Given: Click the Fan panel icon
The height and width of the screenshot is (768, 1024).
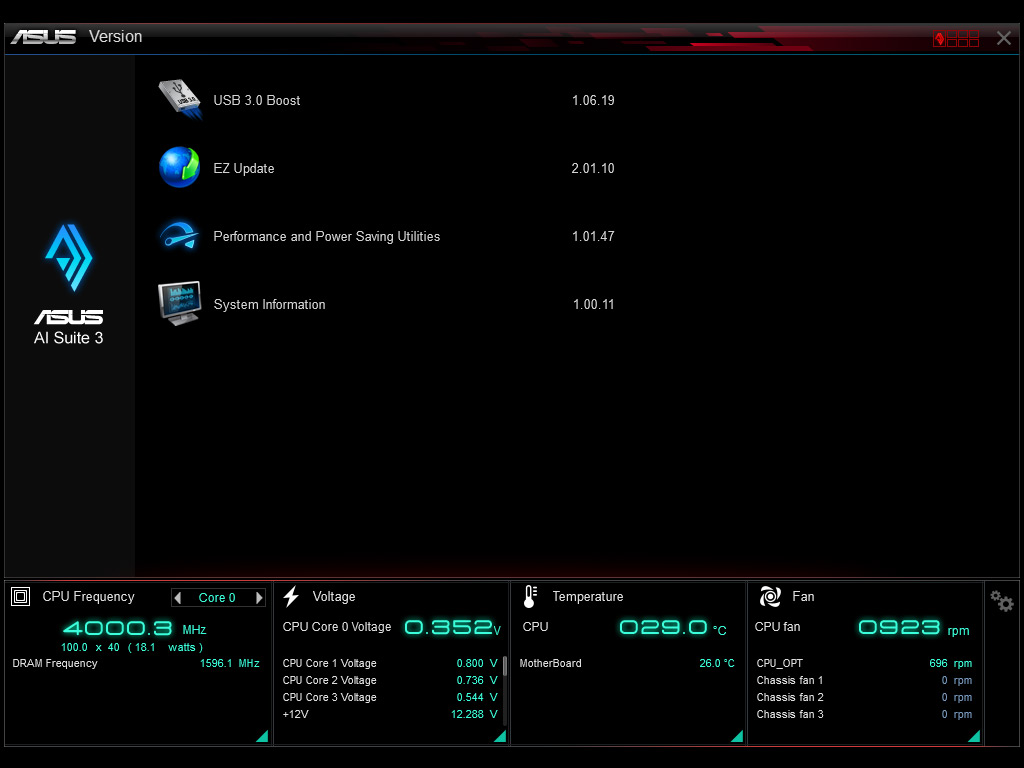Looking at the screenshot, I should click(x=769, y=597).
